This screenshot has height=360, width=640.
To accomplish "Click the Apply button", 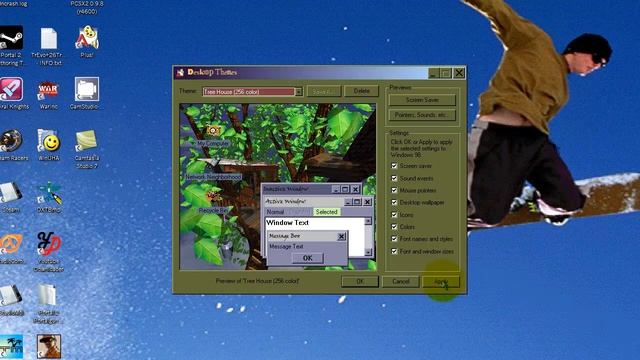I will click(x=441, y=282).
